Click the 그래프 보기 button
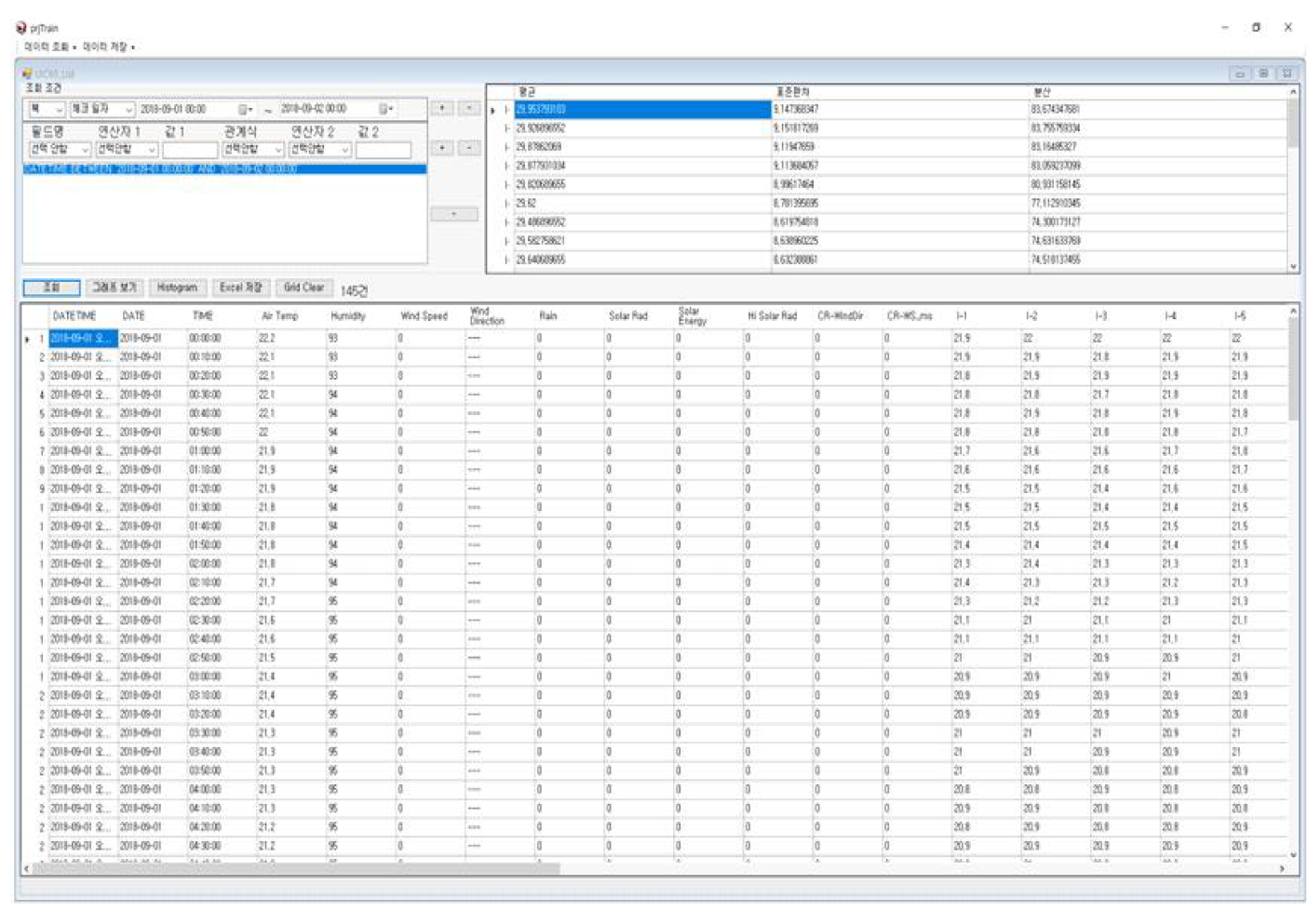Viewport: 1307px width, 924px height. [115, 288]
